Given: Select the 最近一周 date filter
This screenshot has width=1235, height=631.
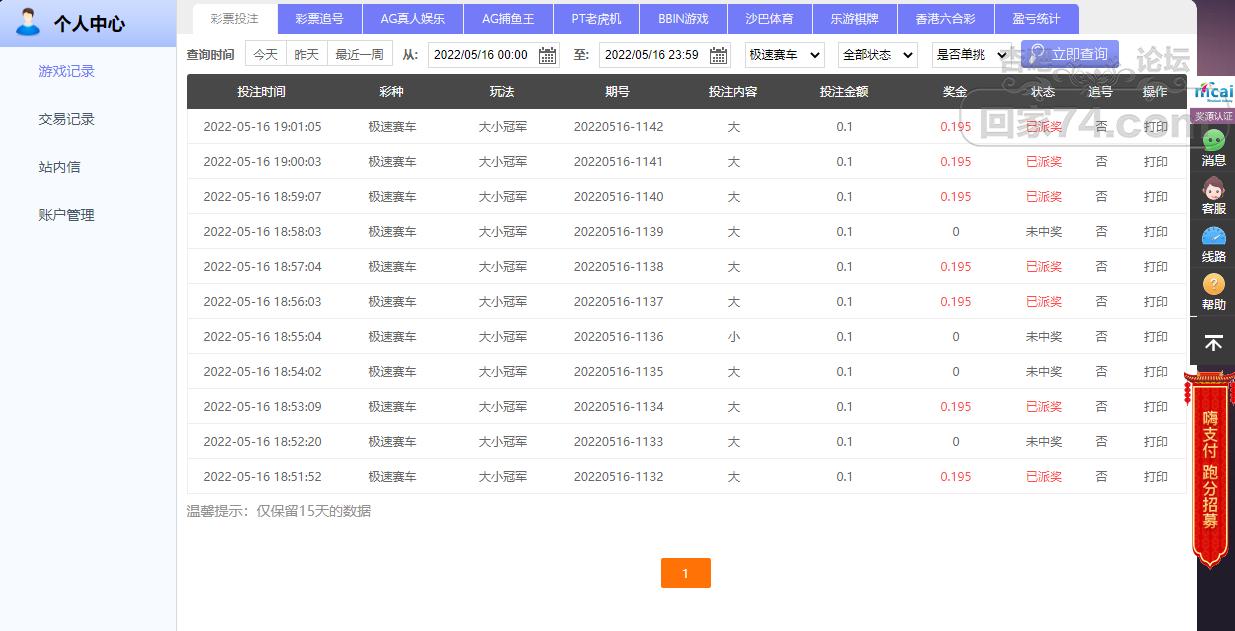Looking at the screenshot, I should coord(359,55).
